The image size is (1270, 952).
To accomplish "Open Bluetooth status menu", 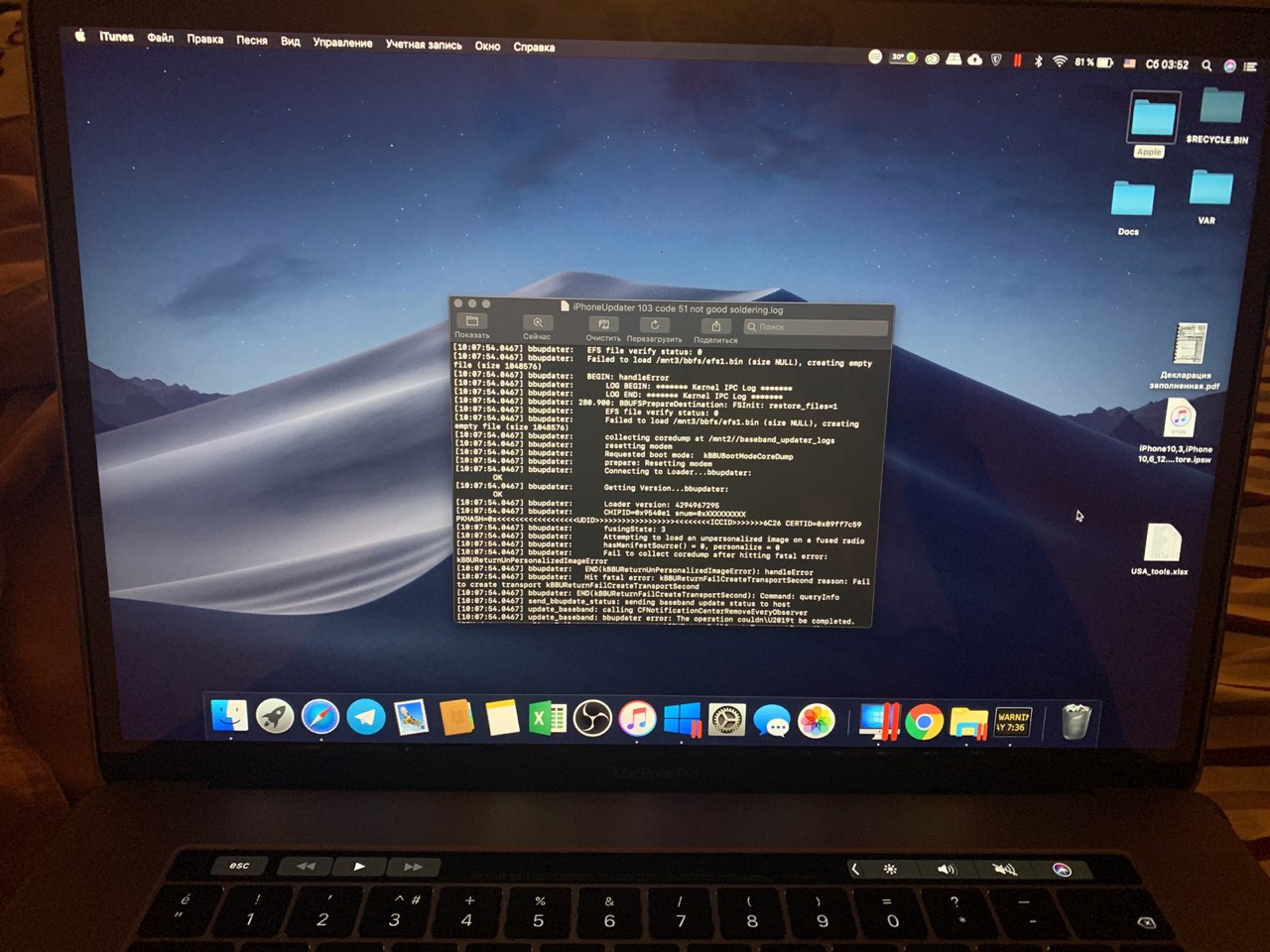I will (1038, 61).
